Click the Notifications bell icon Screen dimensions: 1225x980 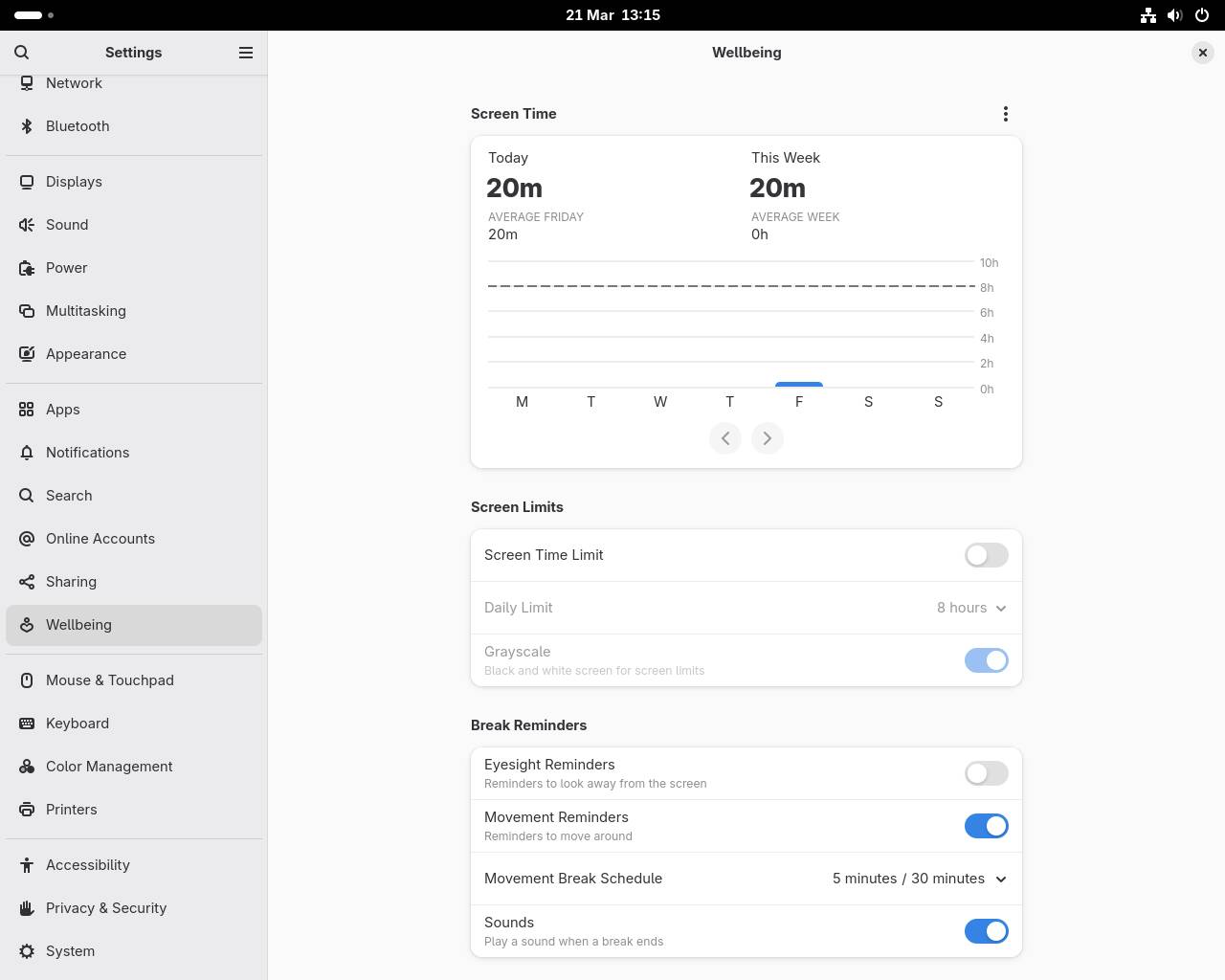[x=27, y=453]
